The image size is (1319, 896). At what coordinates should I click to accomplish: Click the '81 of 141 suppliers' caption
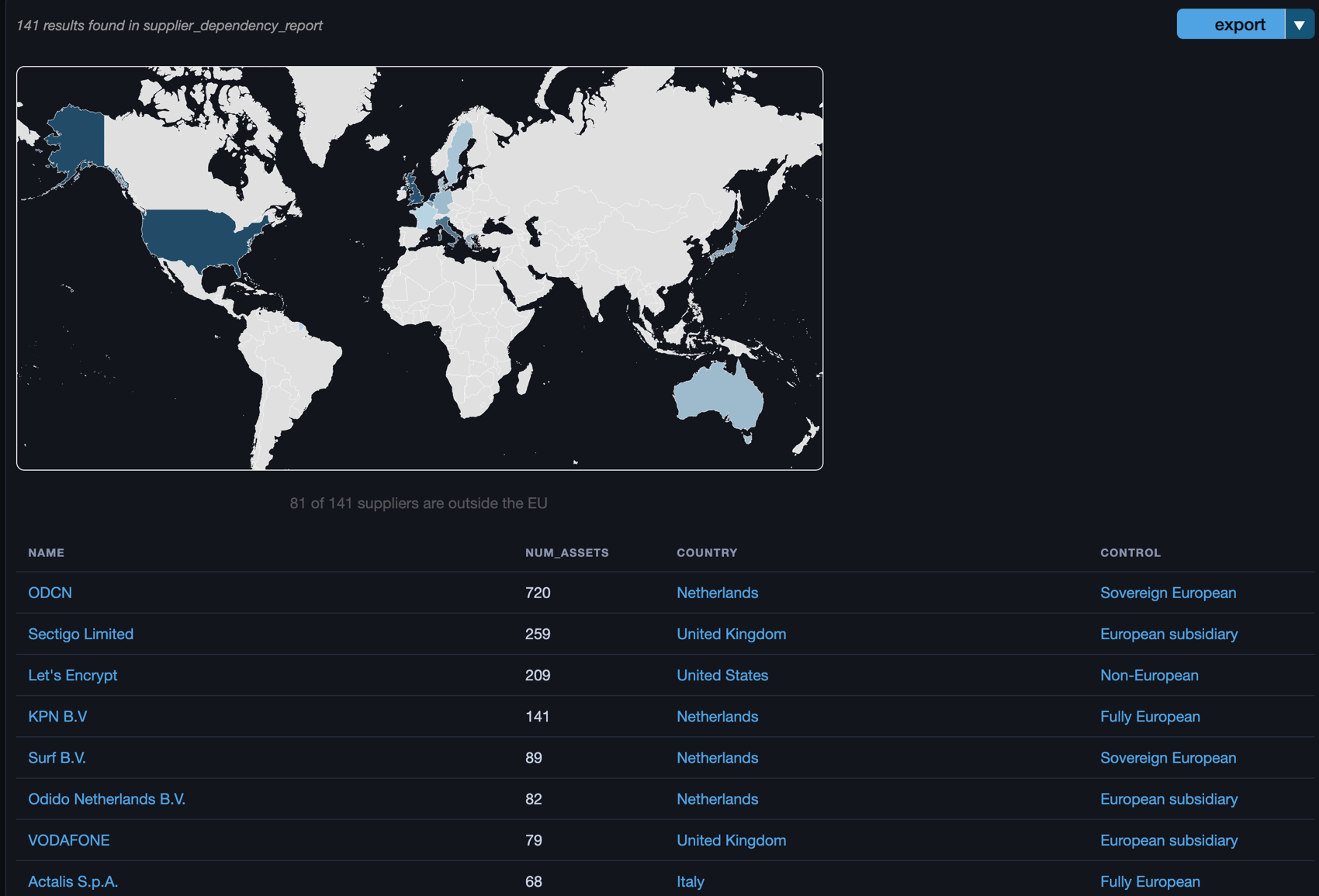pyautogui.click(x=418, y=503)
